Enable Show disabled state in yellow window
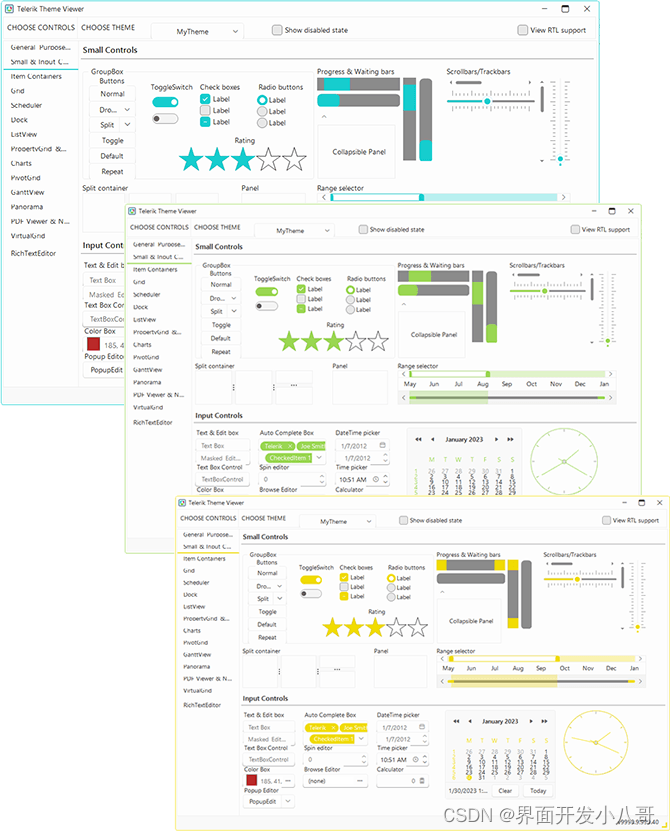Screen dimensions: 670x835 tap(404, 520)
